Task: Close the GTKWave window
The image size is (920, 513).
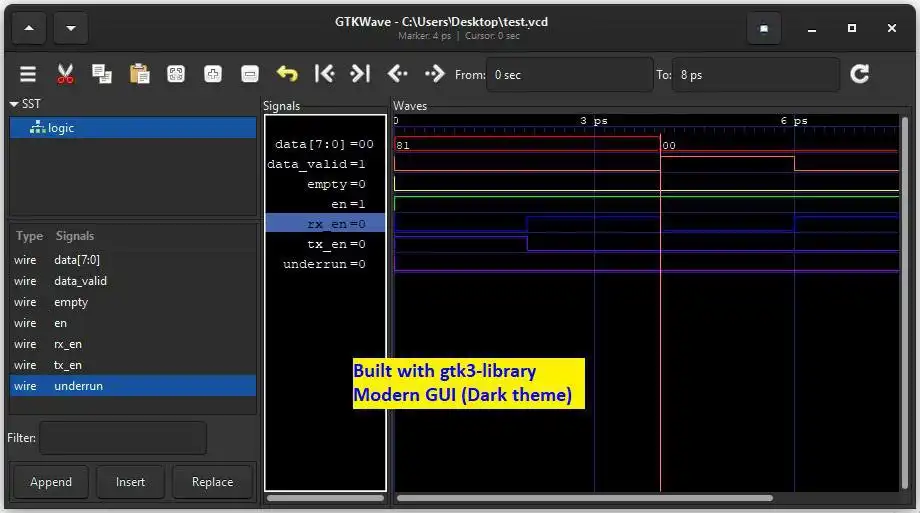Action: pyautogui.click(x=892, y=28)
